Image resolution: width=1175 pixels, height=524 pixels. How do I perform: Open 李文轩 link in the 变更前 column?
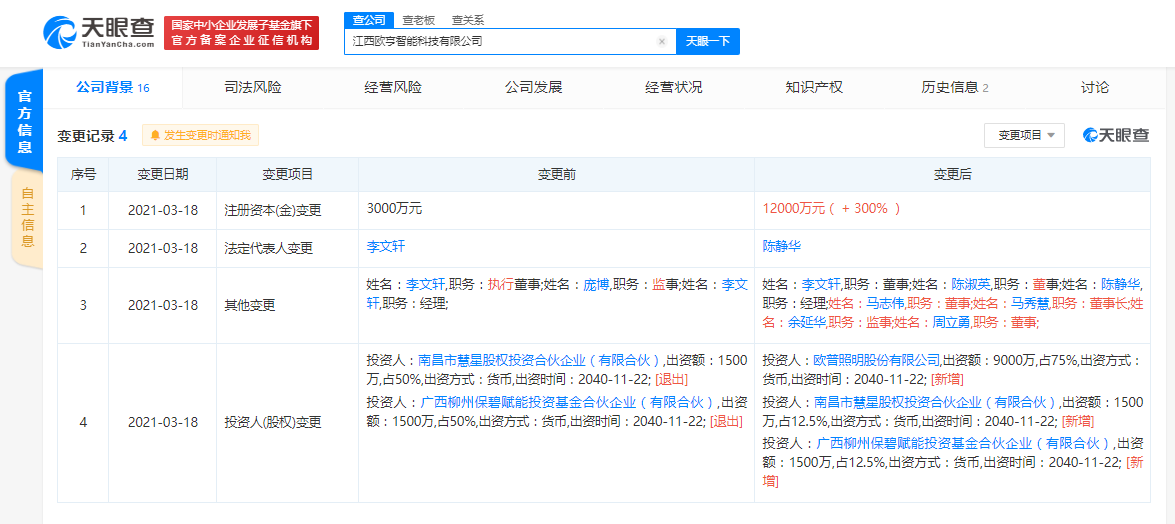pos(386,246)
